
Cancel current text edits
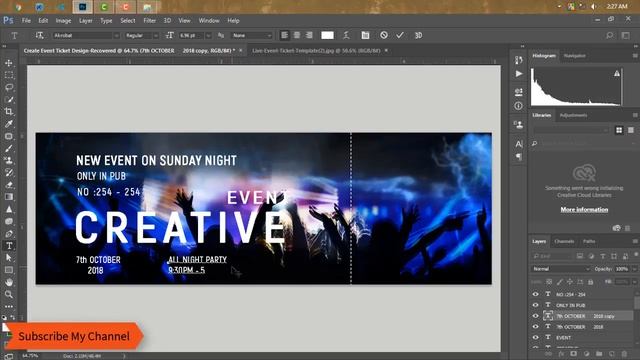384,36
